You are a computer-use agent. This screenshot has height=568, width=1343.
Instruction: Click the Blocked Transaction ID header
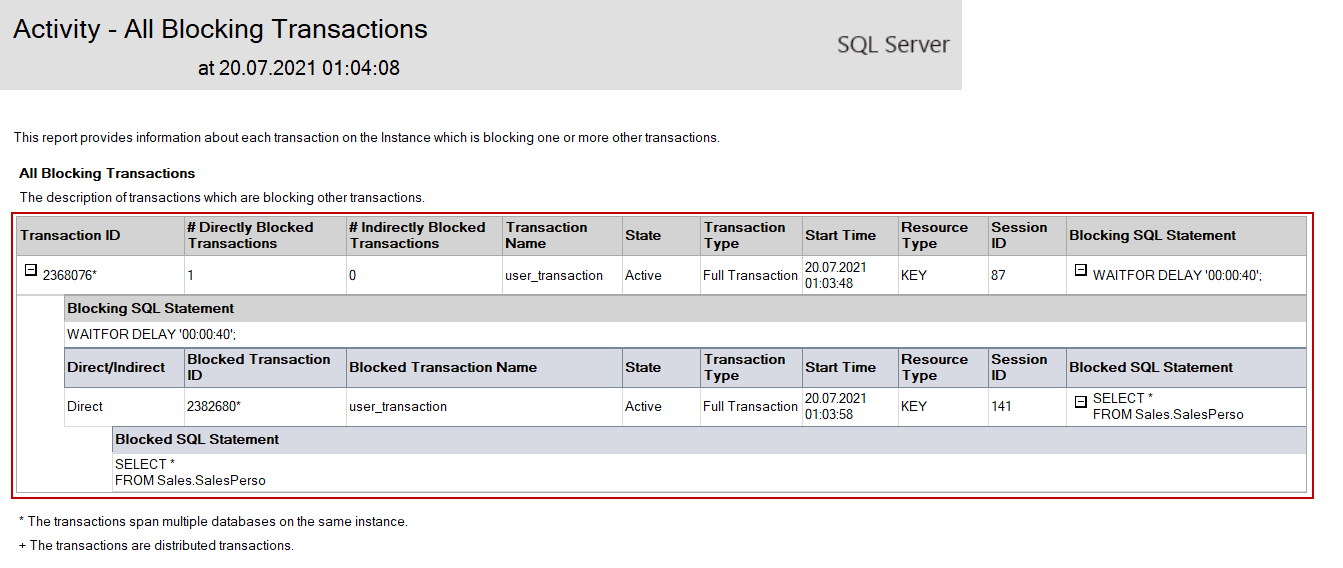point(258,368)
